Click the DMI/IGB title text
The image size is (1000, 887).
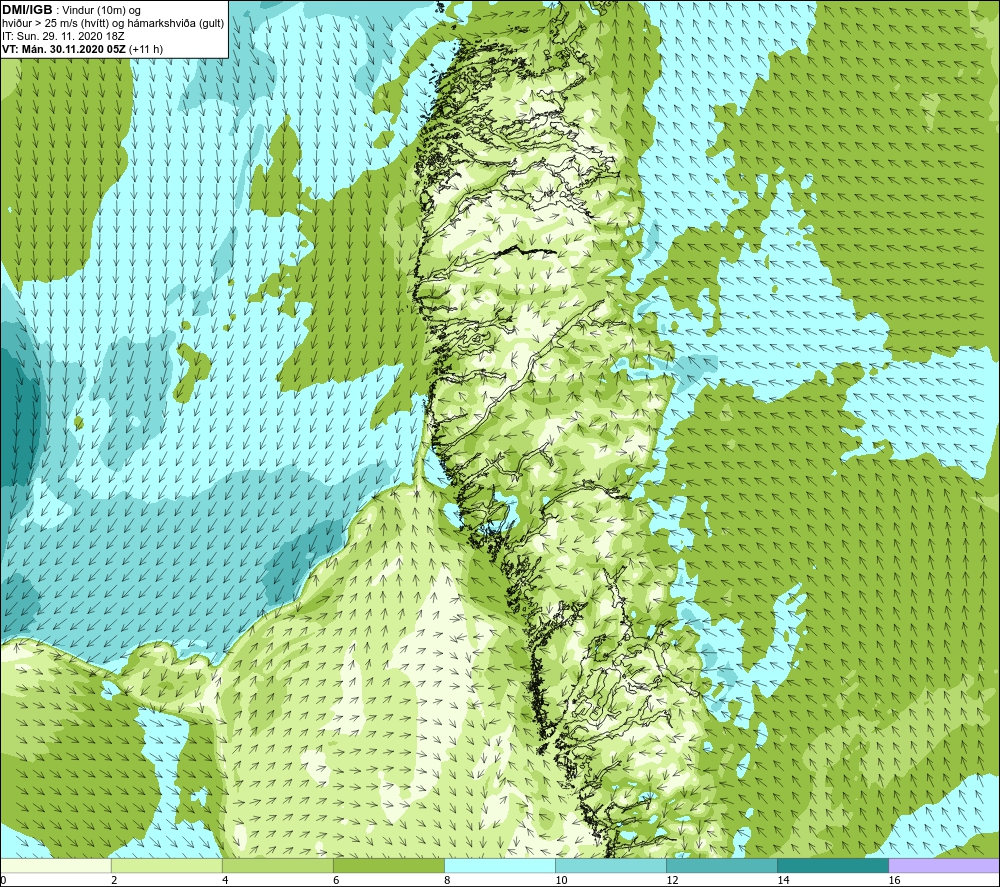click(x=27, y=10)
